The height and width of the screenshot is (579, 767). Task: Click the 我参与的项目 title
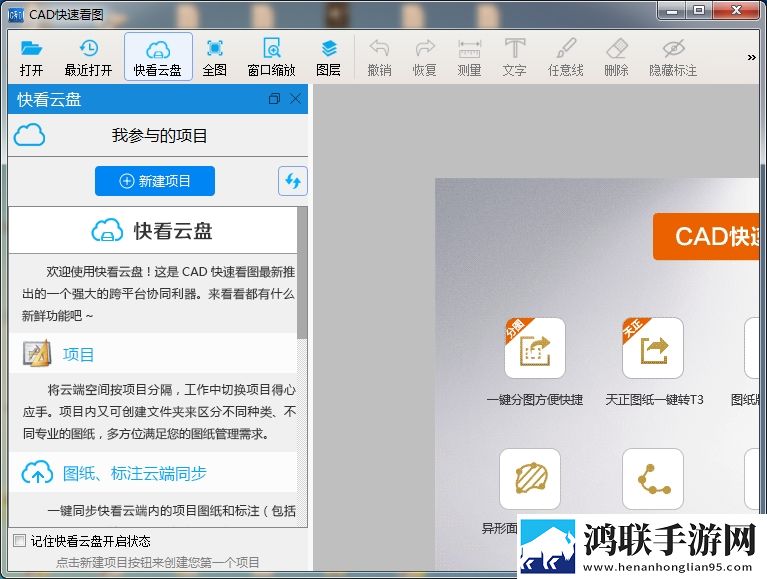(x=159, y=135)
